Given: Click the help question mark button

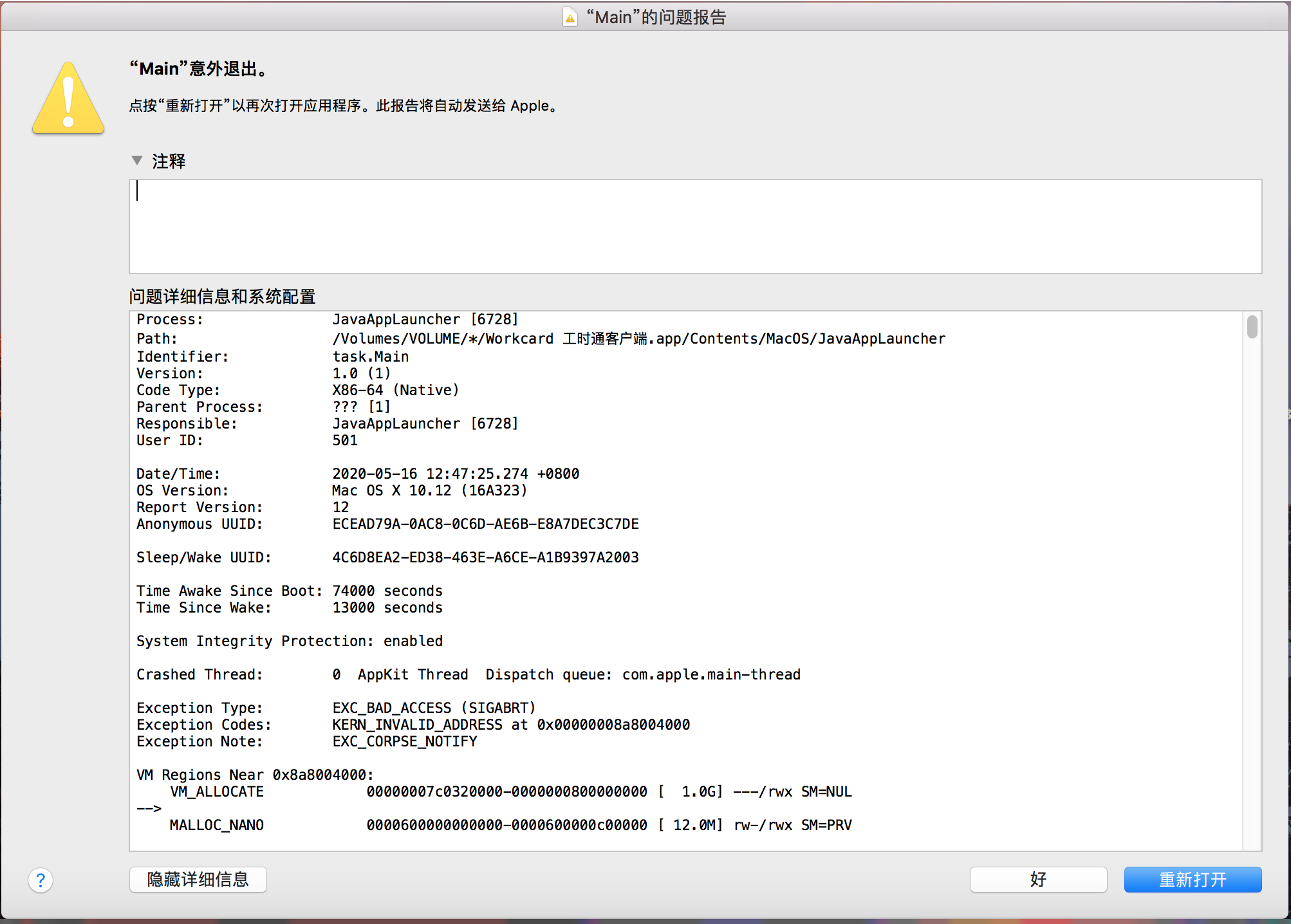Looking at the screenshot, I should tap(41, 880).
